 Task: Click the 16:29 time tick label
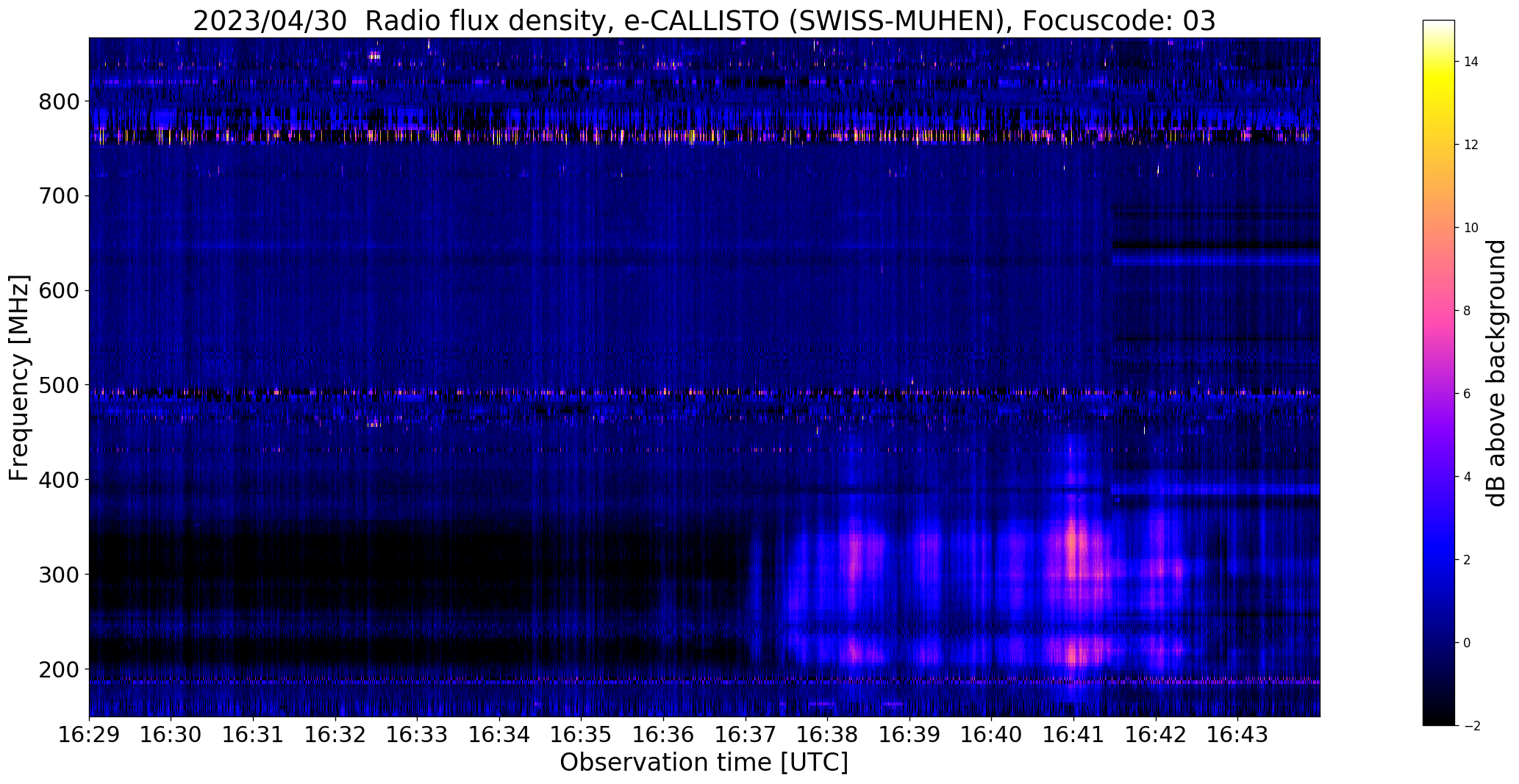[89, 734]
